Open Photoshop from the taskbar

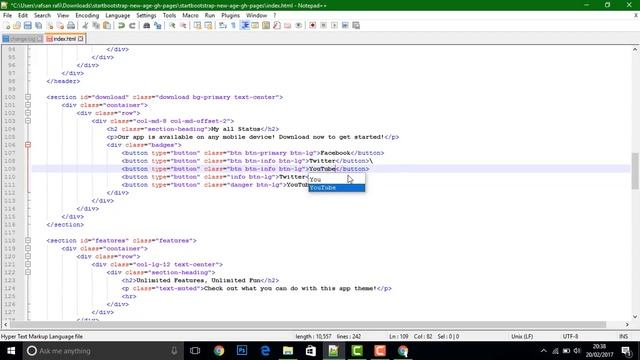click(242, 351)
